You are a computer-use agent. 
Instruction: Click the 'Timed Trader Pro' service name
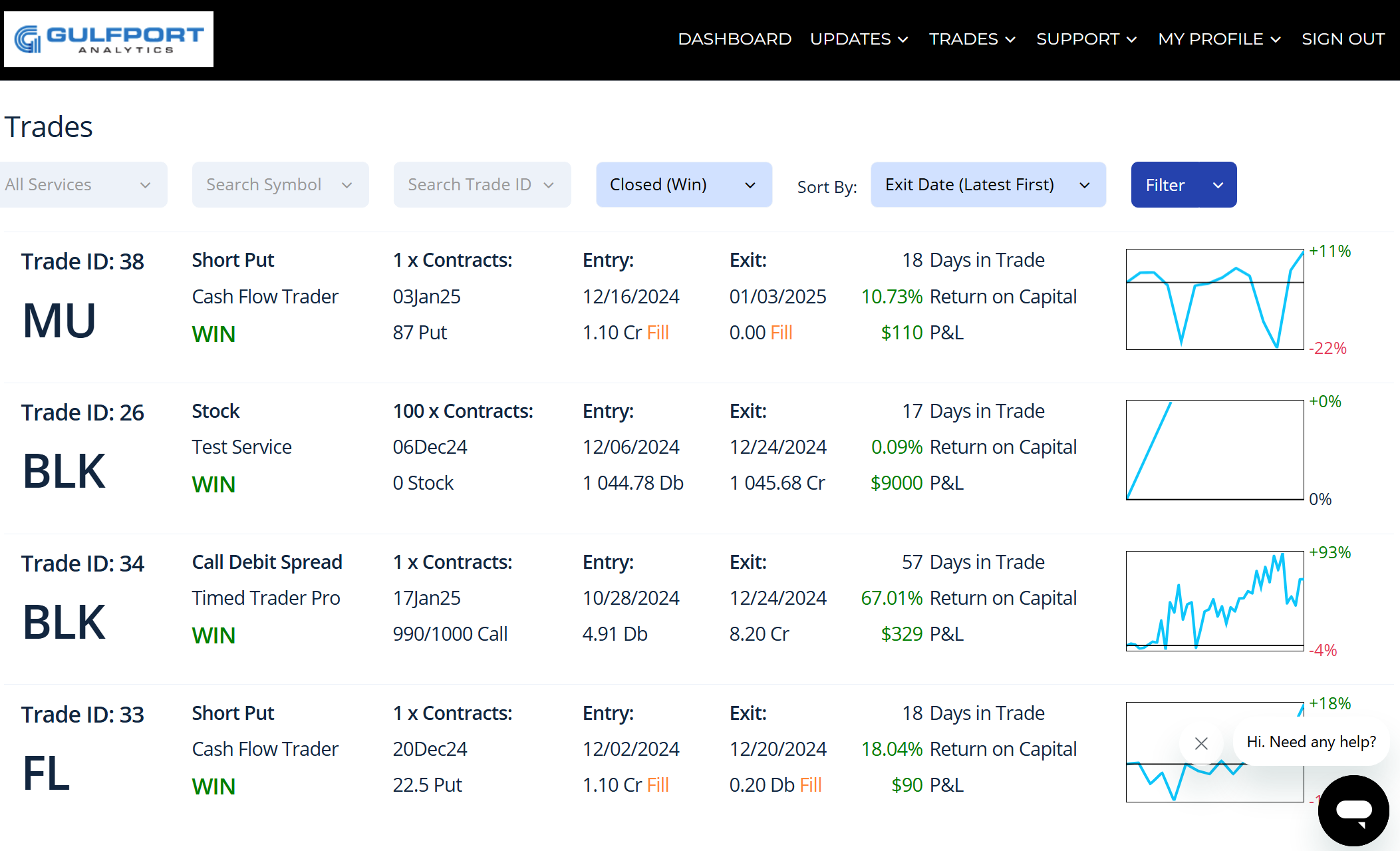tap(266, 598)
